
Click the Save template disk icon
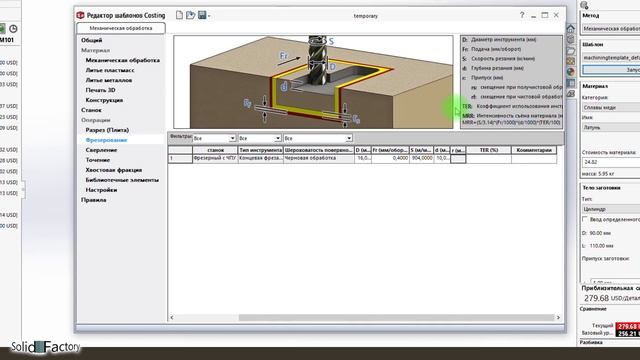click(x=202, y=15)
